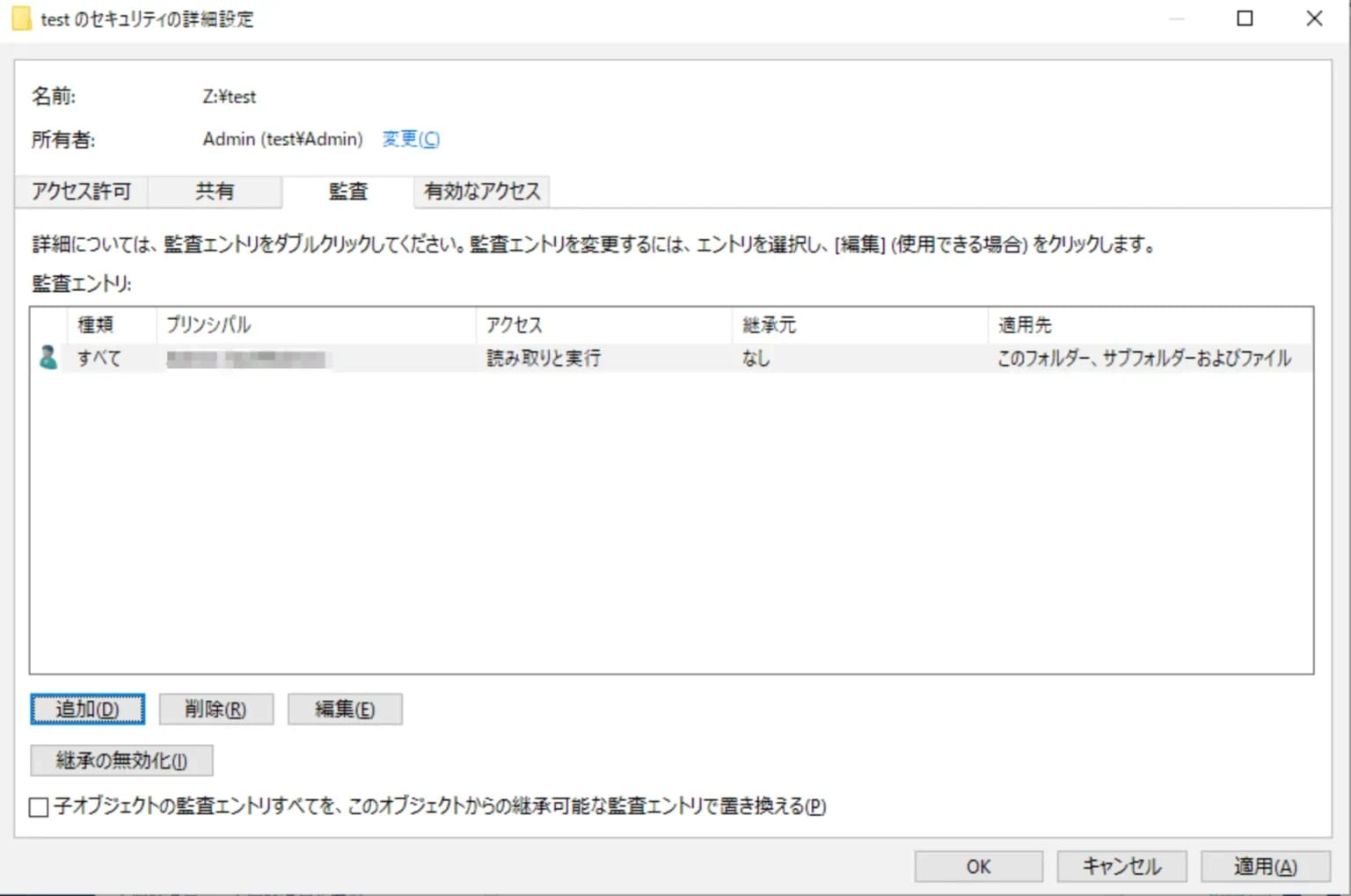Viewport: 1351px width, 896px height.
Task: Open the 共有 tab
Action: click(x=214, y=191)
